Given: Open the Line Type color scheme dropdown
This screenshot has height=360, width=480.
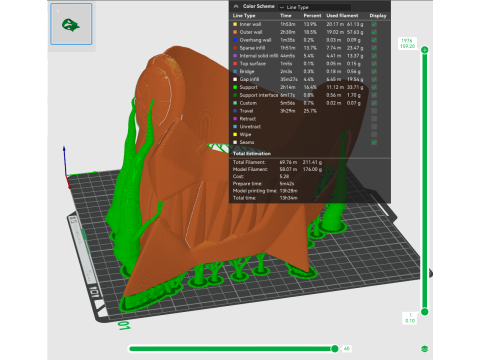Looking at the screenshot, I should [x=315, y=7].
